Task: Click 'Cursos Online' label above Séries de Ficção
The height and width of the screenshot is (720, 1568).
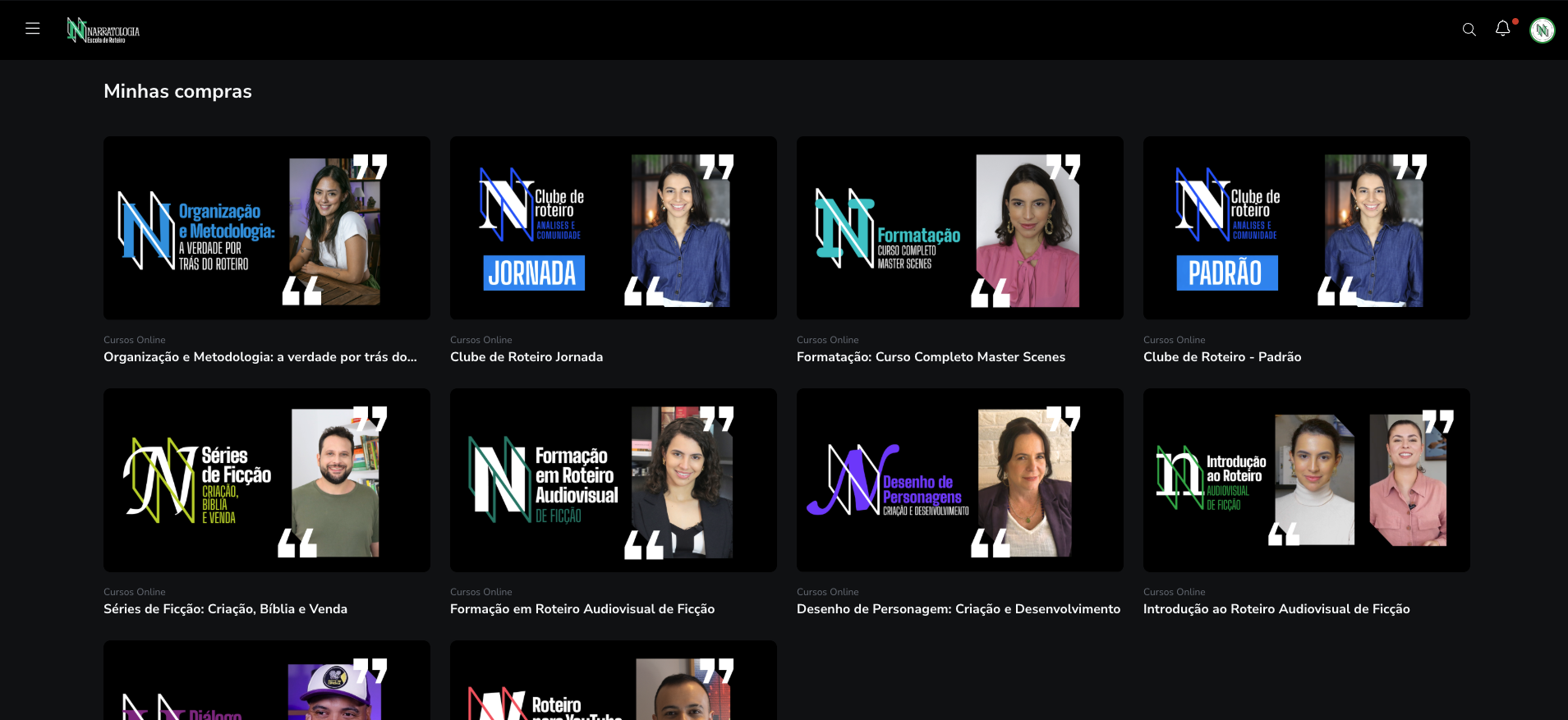Action: click(135, 592)
